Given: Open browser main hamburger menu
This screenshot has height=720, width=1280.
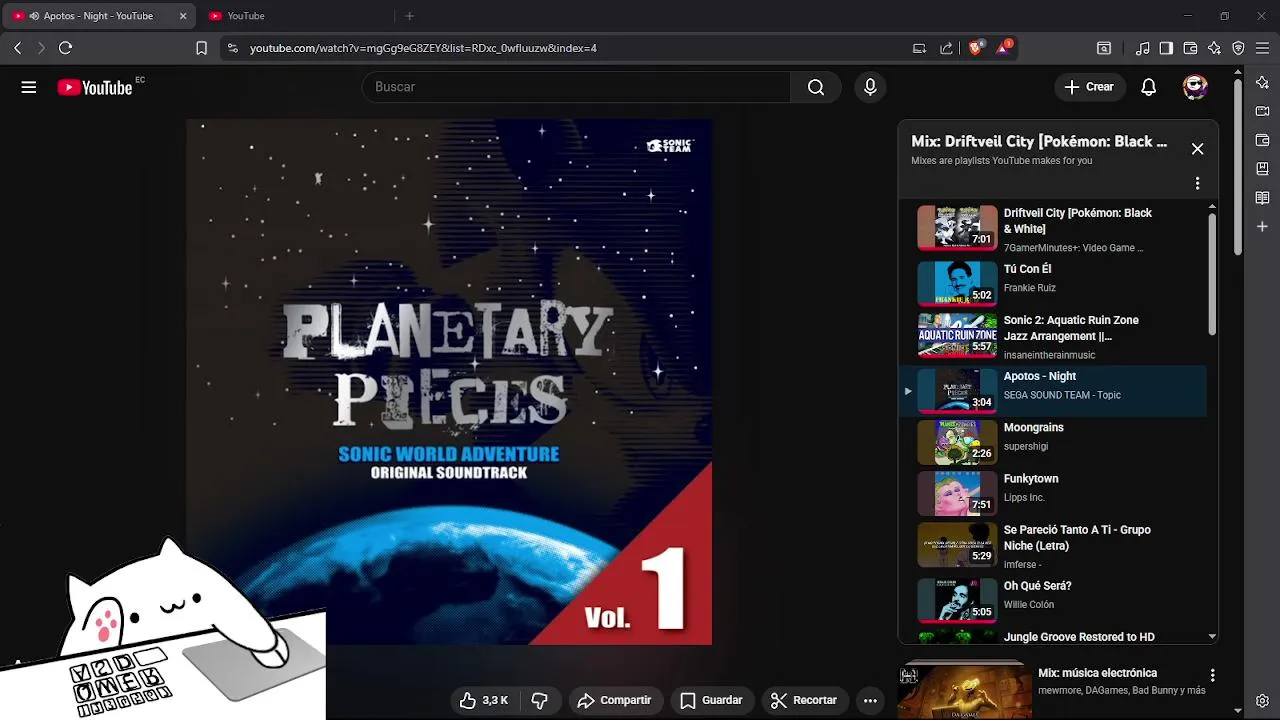Looking at the screenshot, I should click(x=1263, y=48).
